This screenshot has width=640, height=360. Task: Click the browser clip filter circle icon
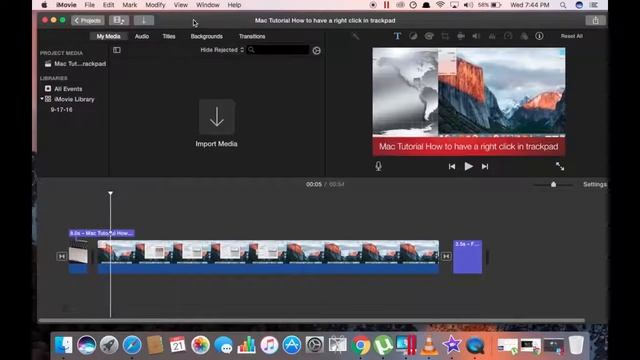(316, 50)
